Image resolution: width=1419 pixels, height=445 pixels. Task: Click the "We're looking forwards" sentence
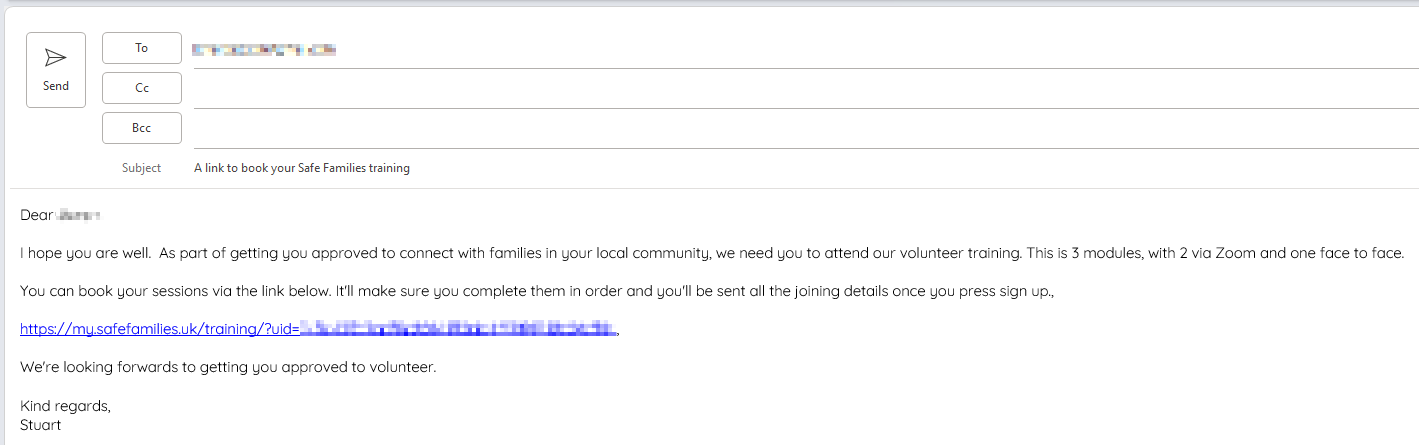[x=228, y=367]
